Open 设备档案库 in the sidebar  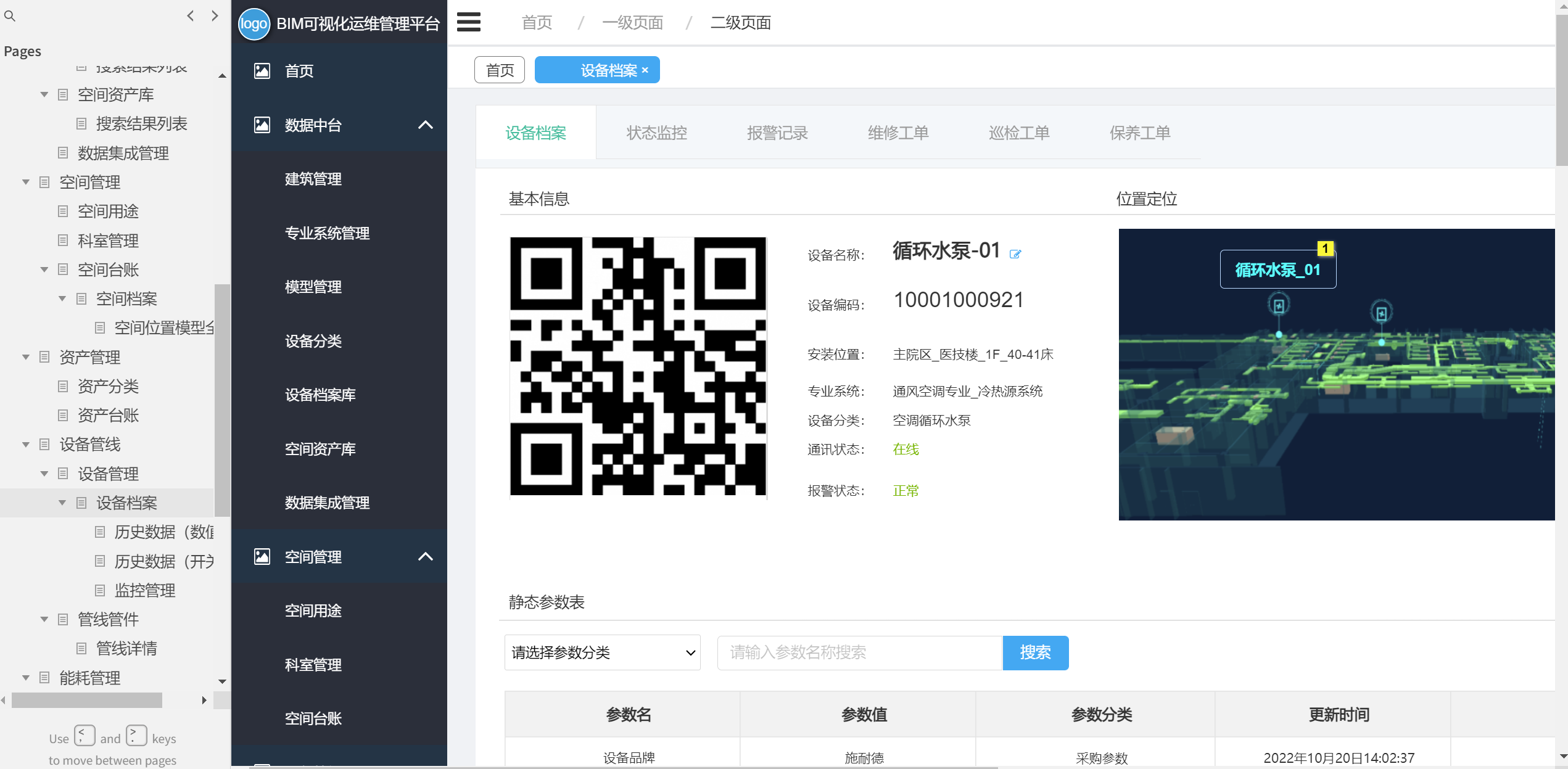click(320, 395)
